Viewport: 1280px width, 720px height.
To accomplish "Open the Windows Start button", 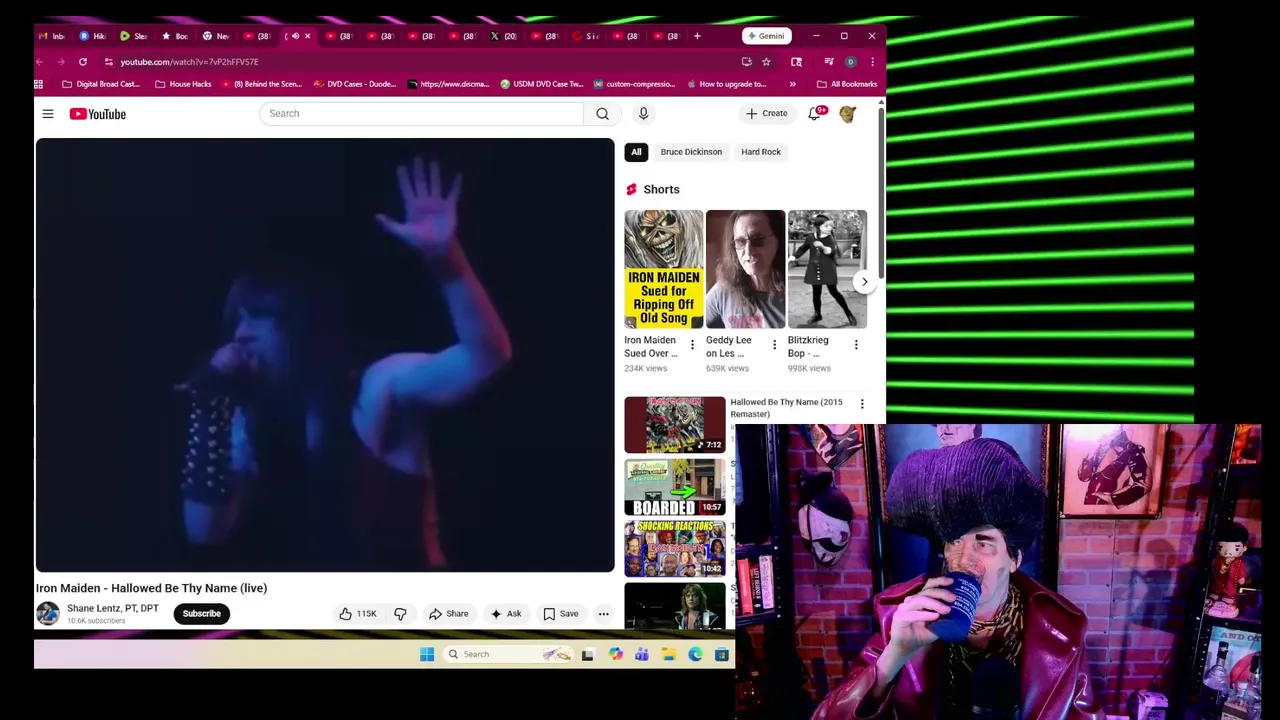I will click(427, 654).
